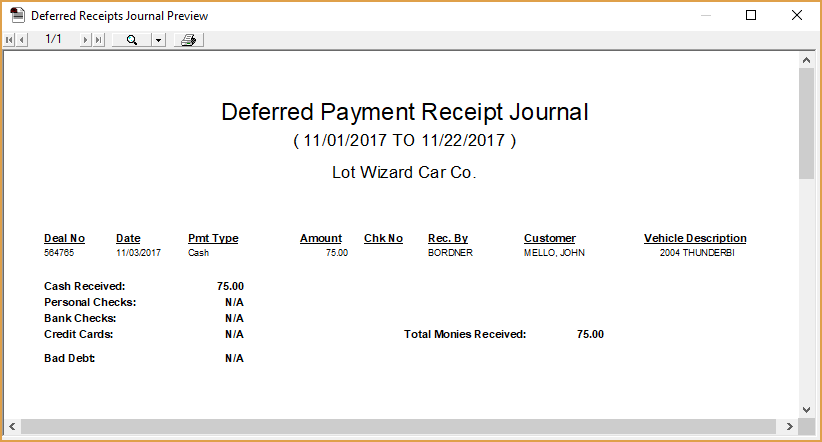Click the Personal Checks label

[90, 303]
